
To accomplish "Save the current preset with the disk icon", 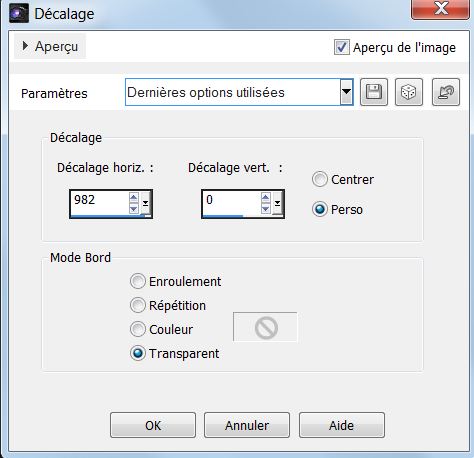I will (x=374, y=92).
